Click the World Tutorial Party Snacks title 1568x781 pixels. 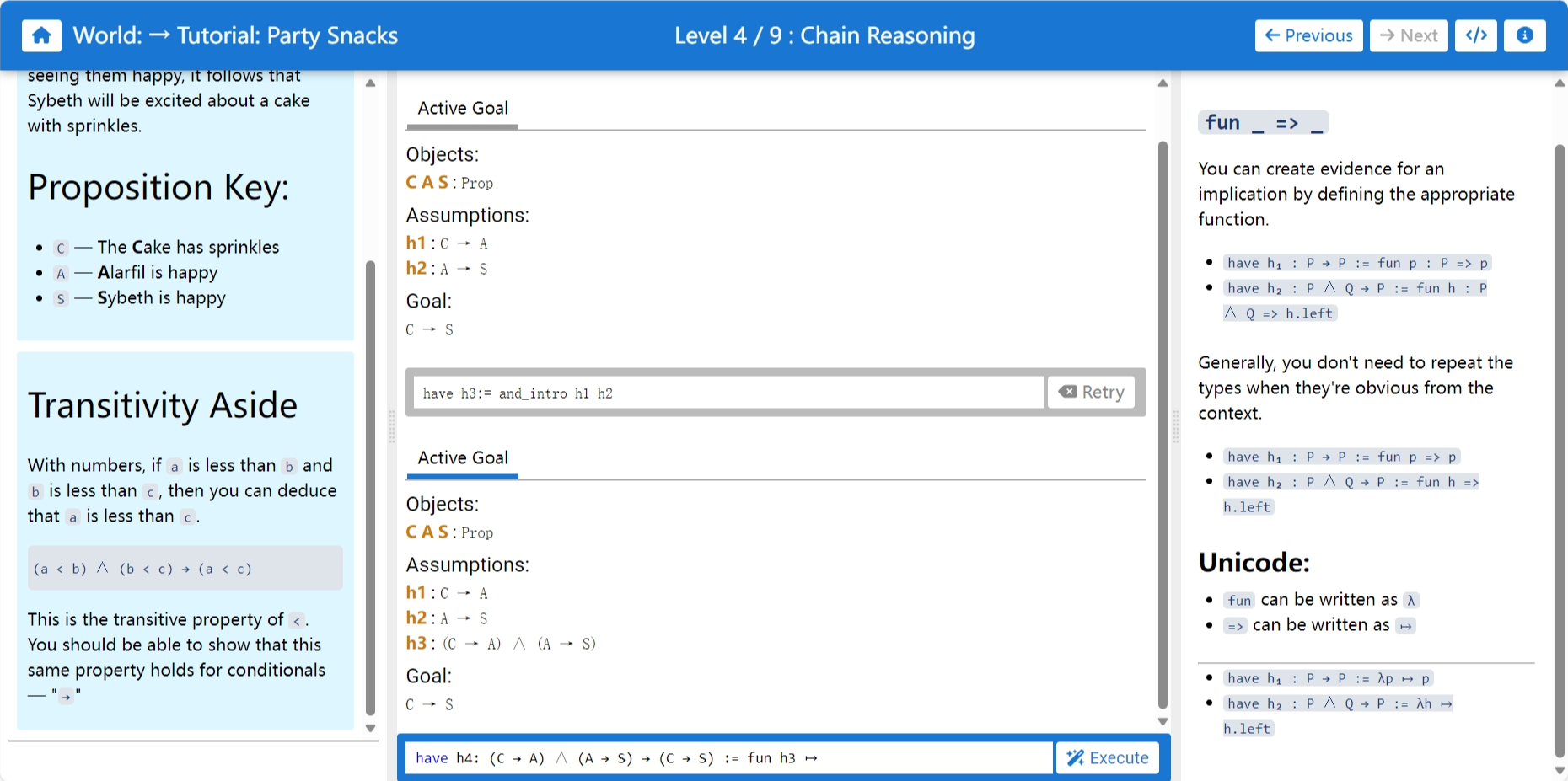[235, 35]
